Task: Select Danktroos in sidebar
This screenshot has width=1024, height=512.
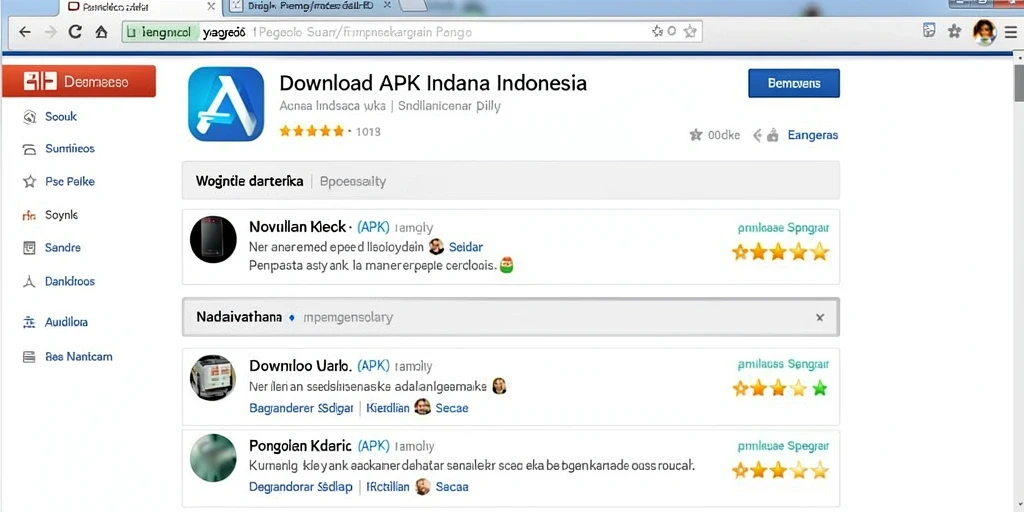Action: (x=70, y=281)
